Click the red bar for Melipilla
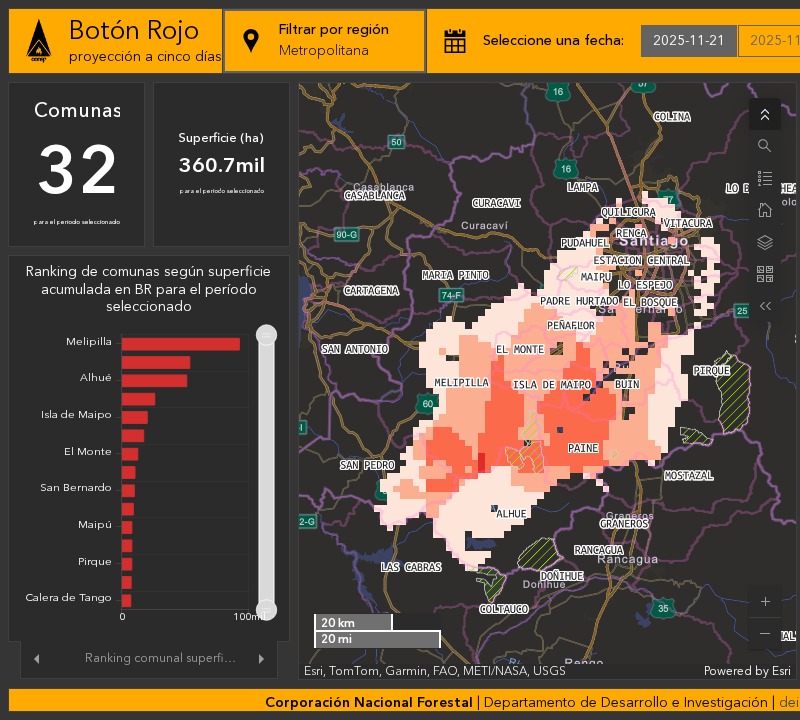Screen dimensions: 800x720 pyautogui.click(x=180, y=343)
